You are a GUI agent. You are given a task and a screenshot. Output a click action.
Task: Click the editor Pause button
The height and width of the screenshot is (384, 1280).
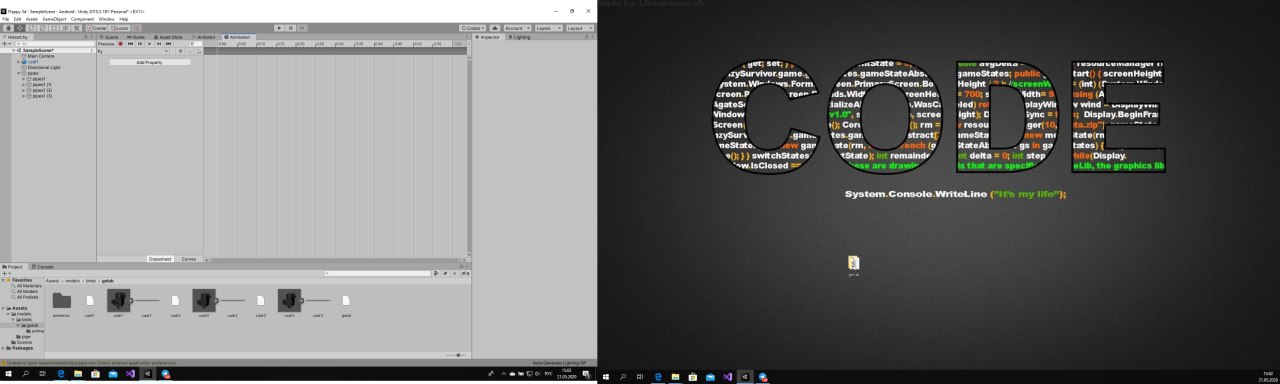click(x=290, y=28)
